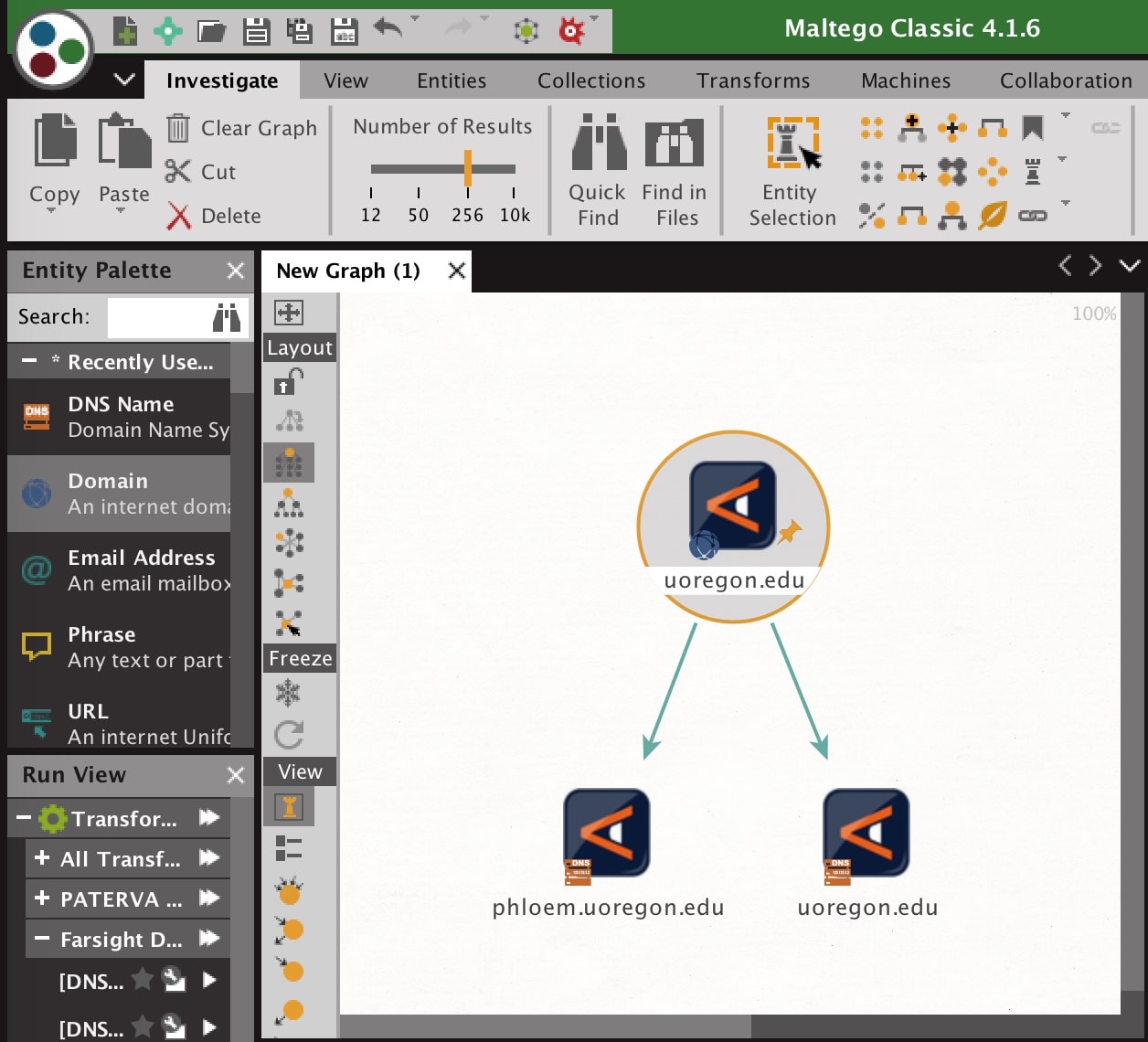Set Number of Results slider to 12

[371, 215]
